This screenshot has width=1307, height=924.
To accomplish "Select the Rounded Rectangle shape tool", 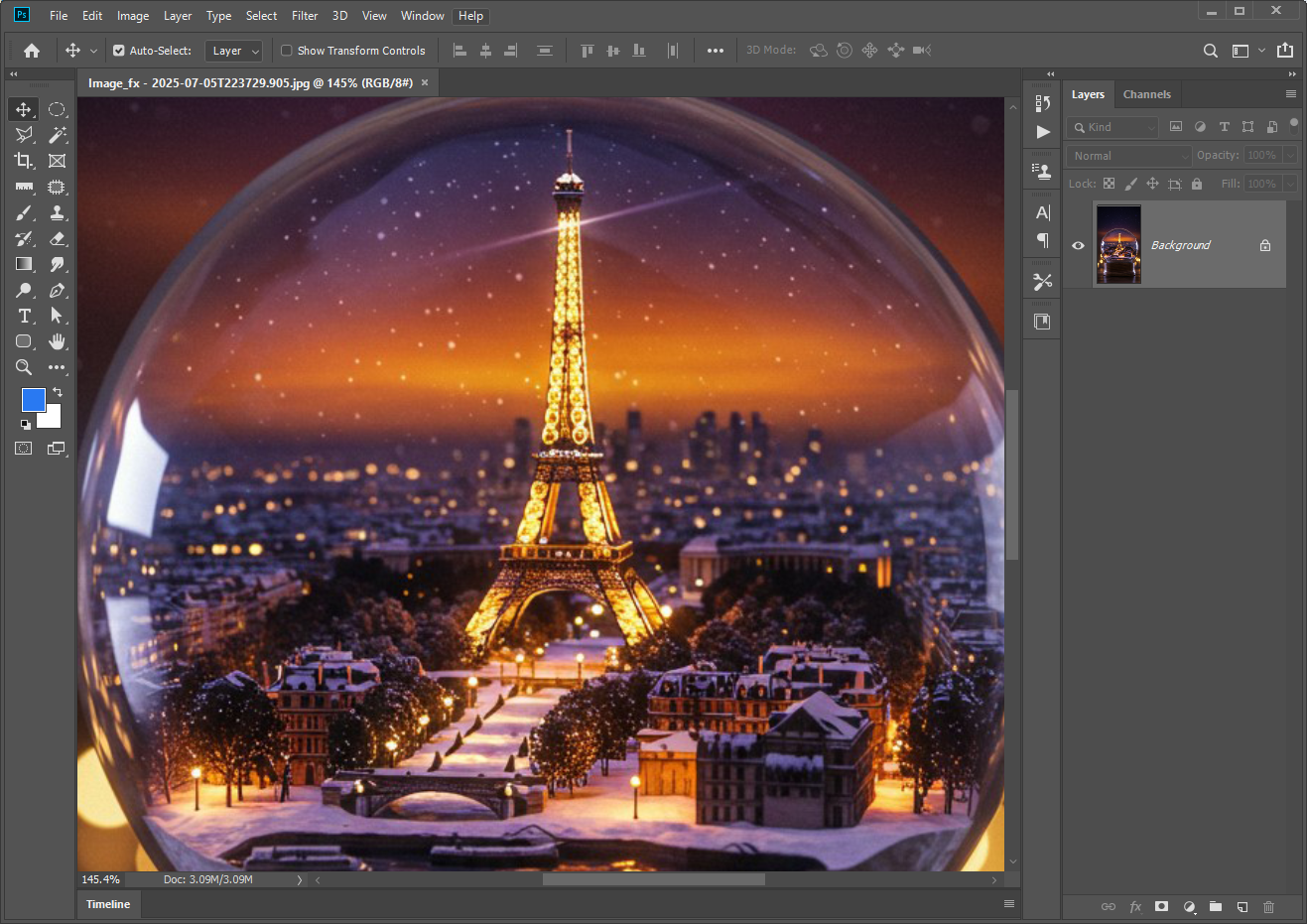I will tap(24, 341).
